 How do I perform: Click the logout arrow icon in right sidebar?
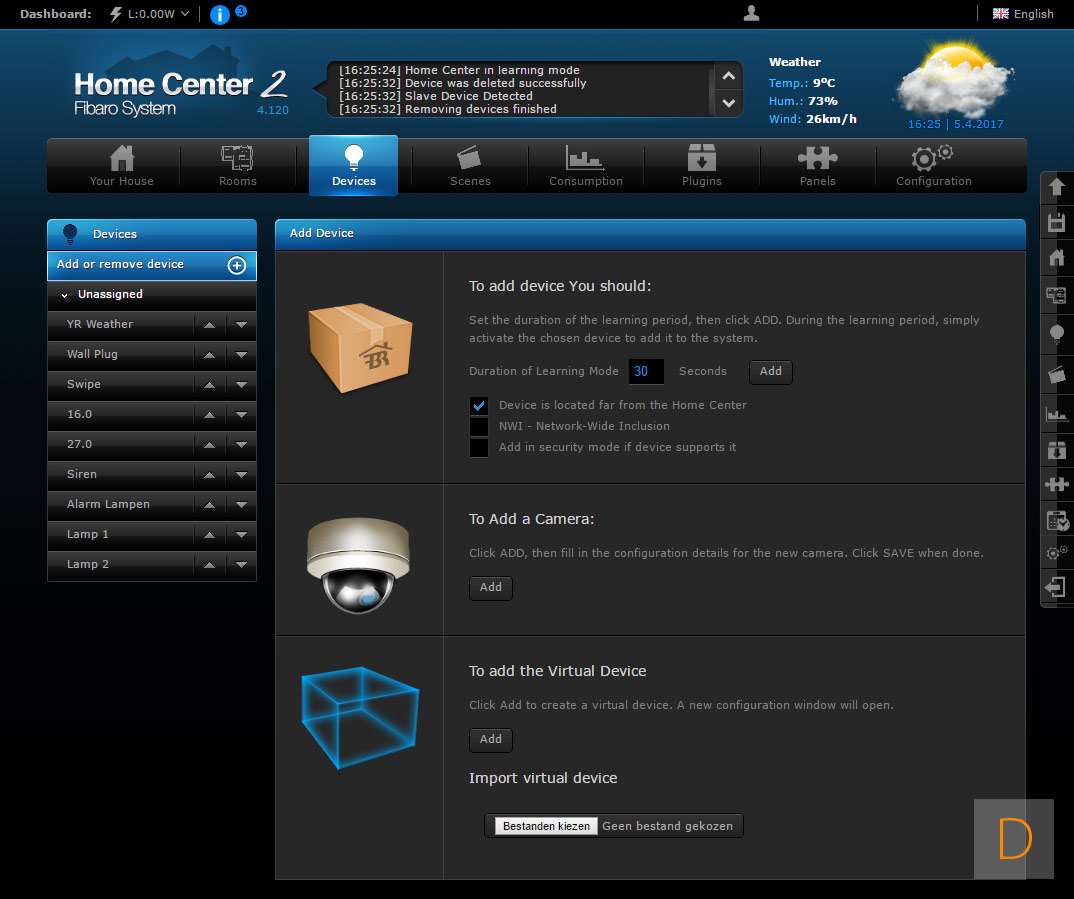pyautogui.click(x=1056, y=587)
